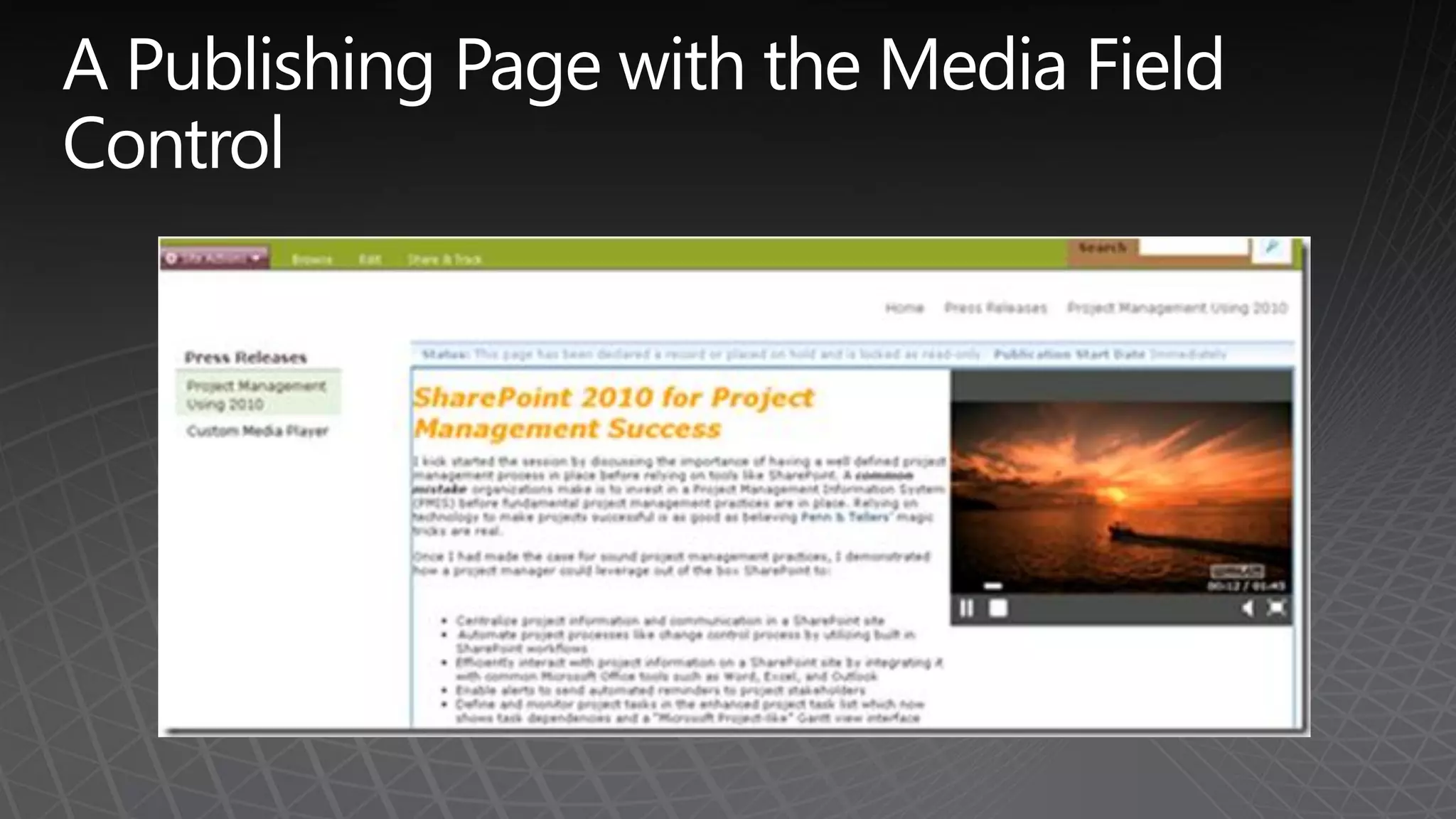Open the Site Actions dropdown arrow
Image resolution: width=1456 pixels, height=819 pixels.
tap(256, 258)
